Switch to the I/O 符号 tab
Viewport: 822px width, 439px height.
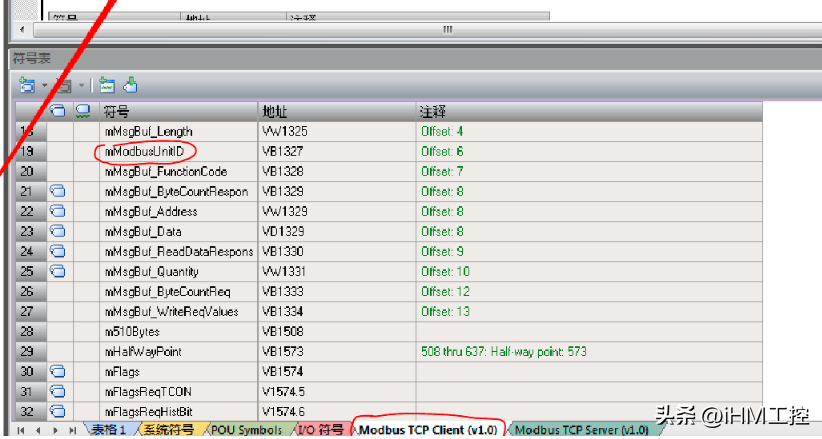tap(321, 430)
